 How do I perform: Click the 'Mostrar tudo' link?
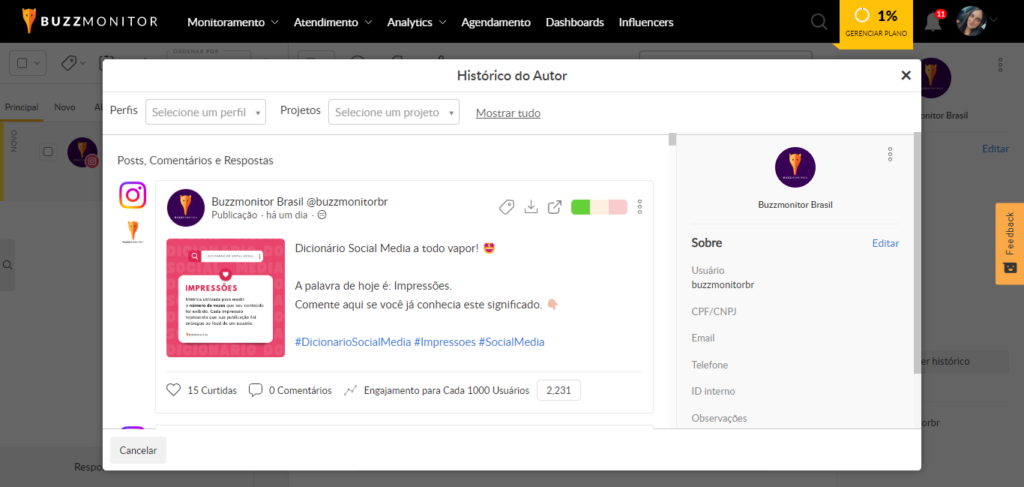point(508,113)
